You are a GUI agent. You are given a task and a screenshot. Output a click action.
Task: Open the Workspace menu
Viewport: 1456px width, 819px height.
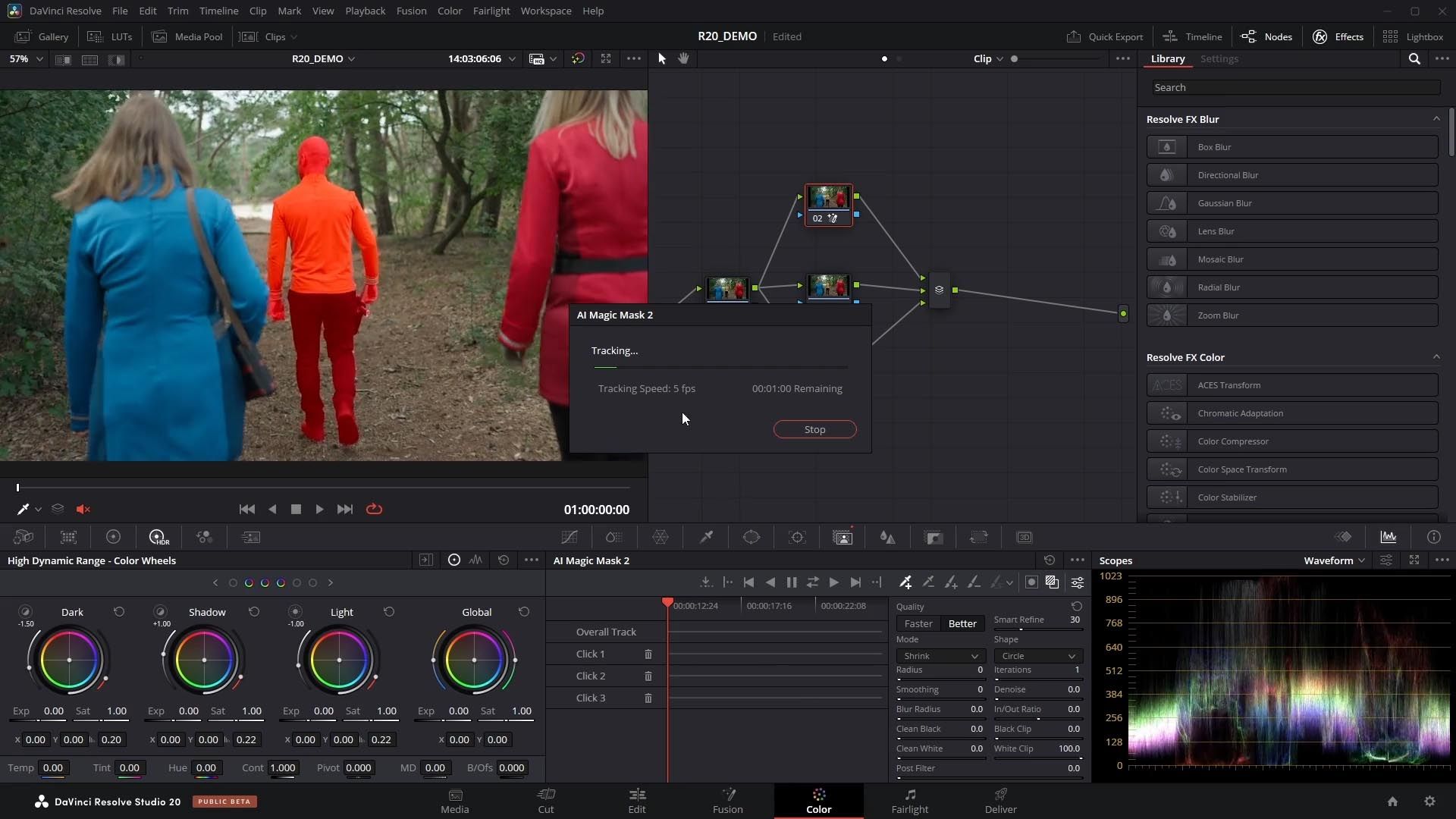pos(546,11)
